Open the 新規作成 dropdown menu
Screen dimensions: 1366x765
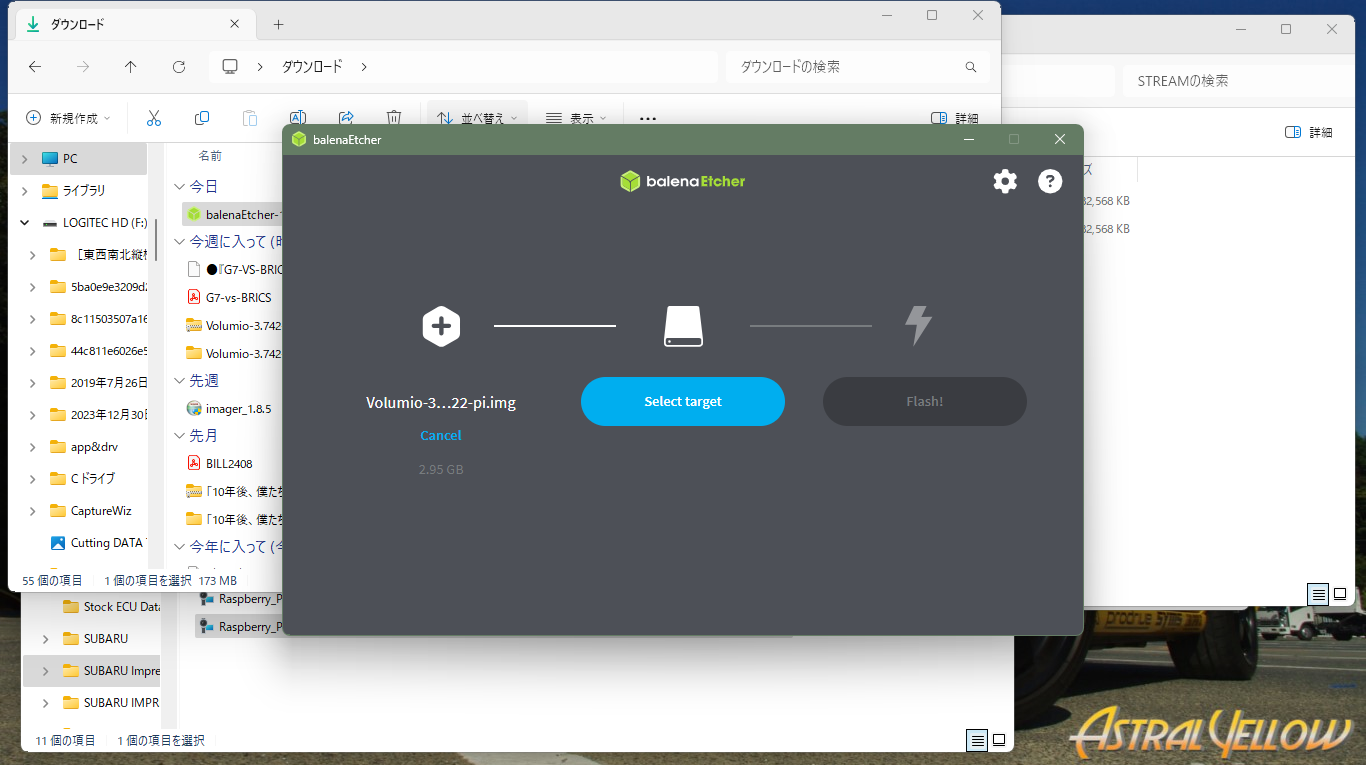[x=68, y=118]
